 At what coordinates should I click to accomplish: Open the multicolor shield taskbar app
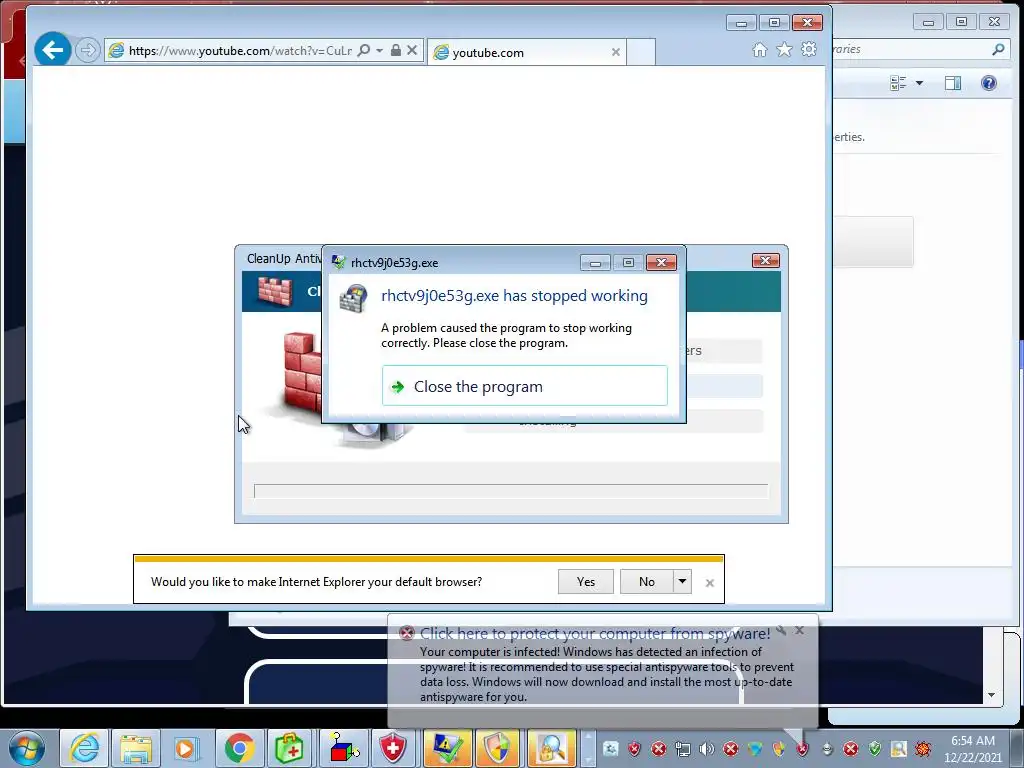499,748
